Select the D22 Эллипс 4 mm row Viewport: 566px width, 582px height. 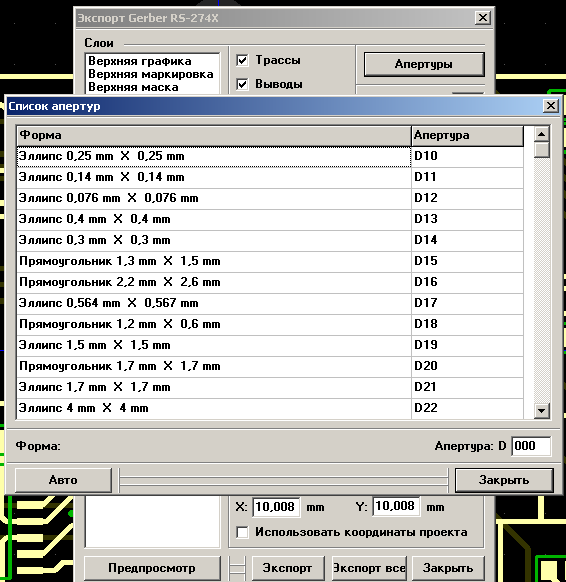coord(270,409)
